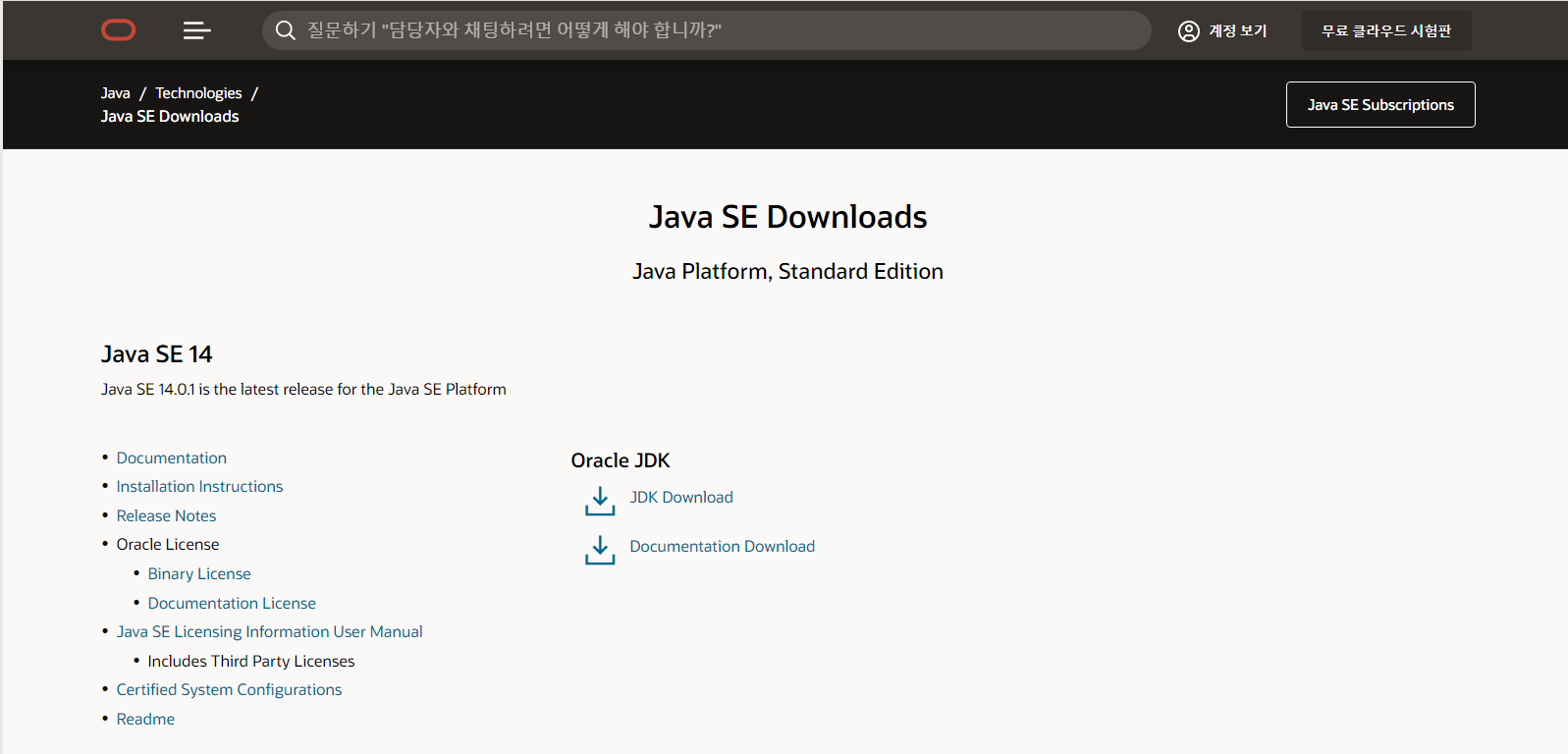Click the Java SE 14.0.1 latest release sentence

click(303, 389)
